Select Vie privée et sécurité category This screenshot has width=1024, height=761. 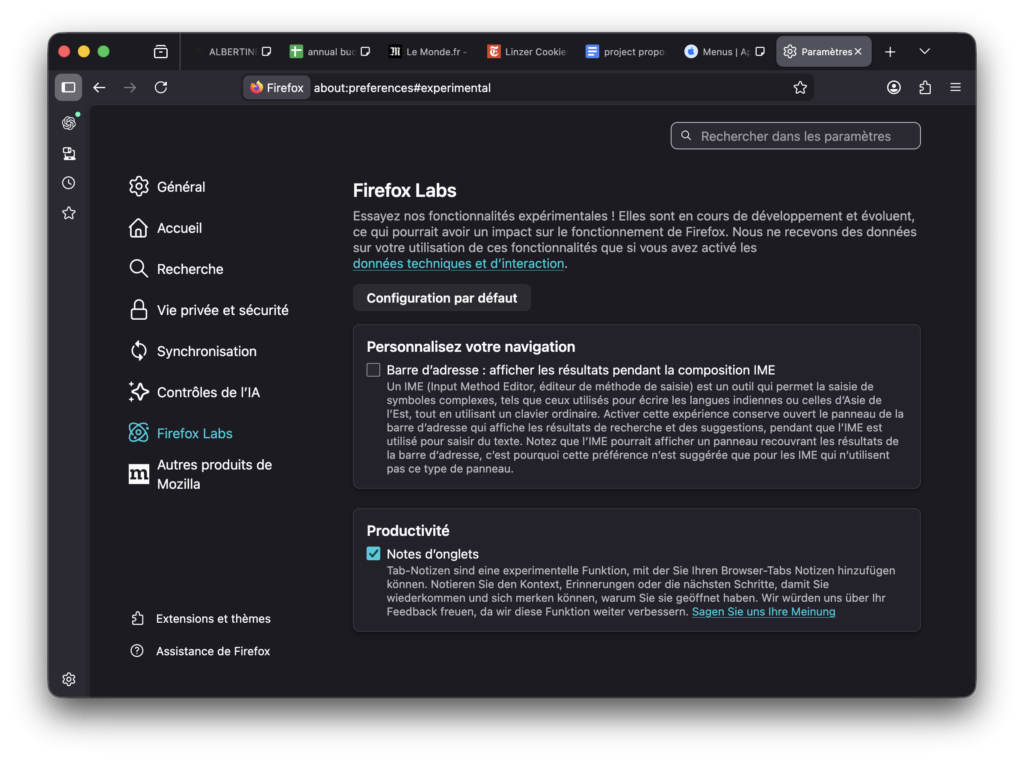tap(222, 310)
